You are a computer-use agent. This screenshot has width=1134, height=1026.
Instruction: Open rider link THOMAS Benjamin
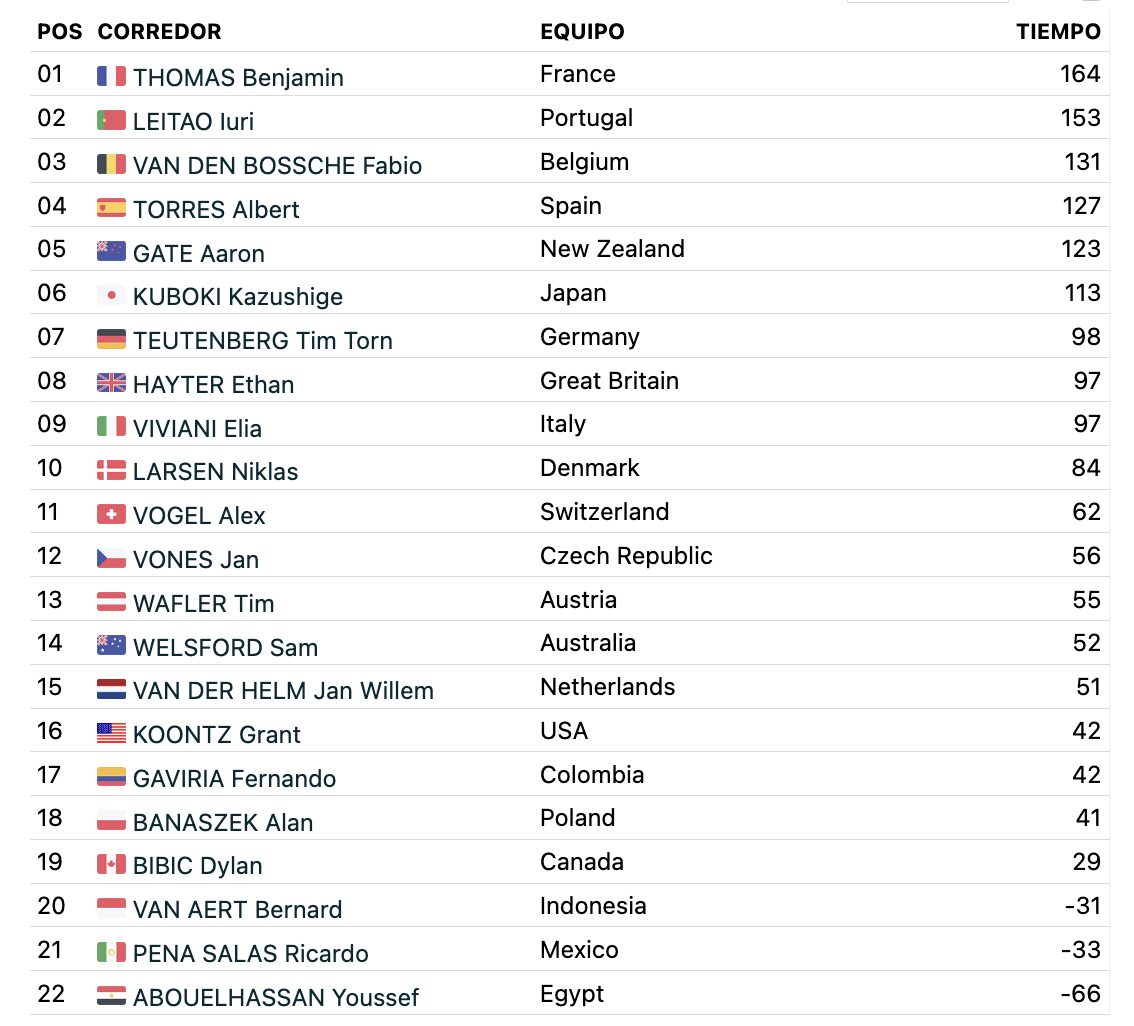(x=238, y=77)
